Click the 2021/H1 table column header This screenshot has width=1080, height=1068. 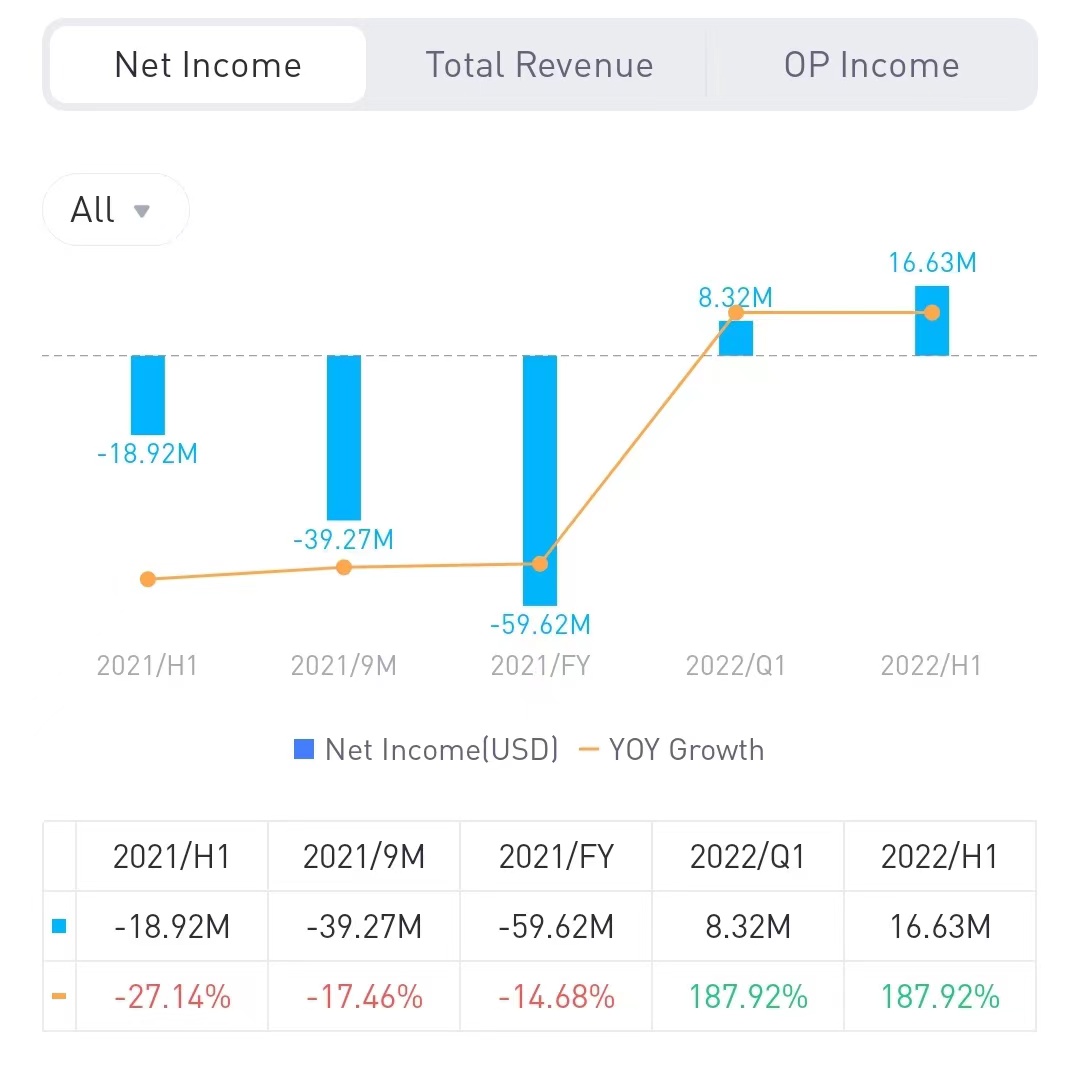tap(172, 857)
